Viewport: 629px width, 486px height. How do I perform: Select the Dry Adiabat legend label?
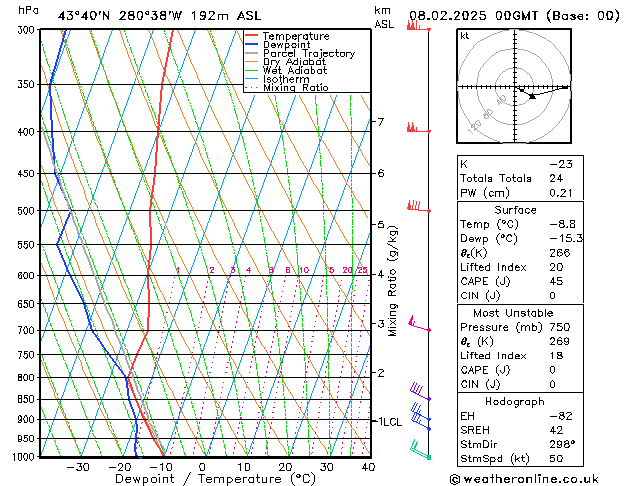[294, 62]
